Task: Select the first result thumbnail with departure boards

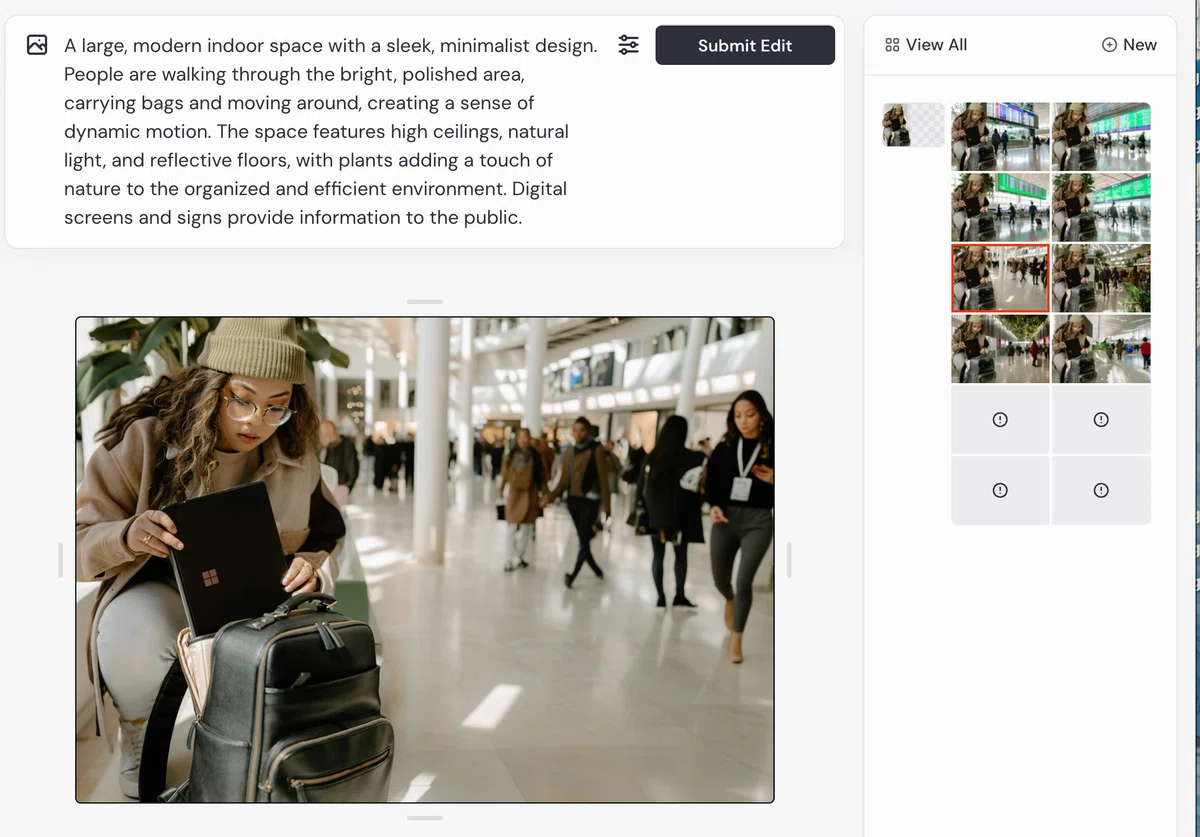Action: point(1000,136)
